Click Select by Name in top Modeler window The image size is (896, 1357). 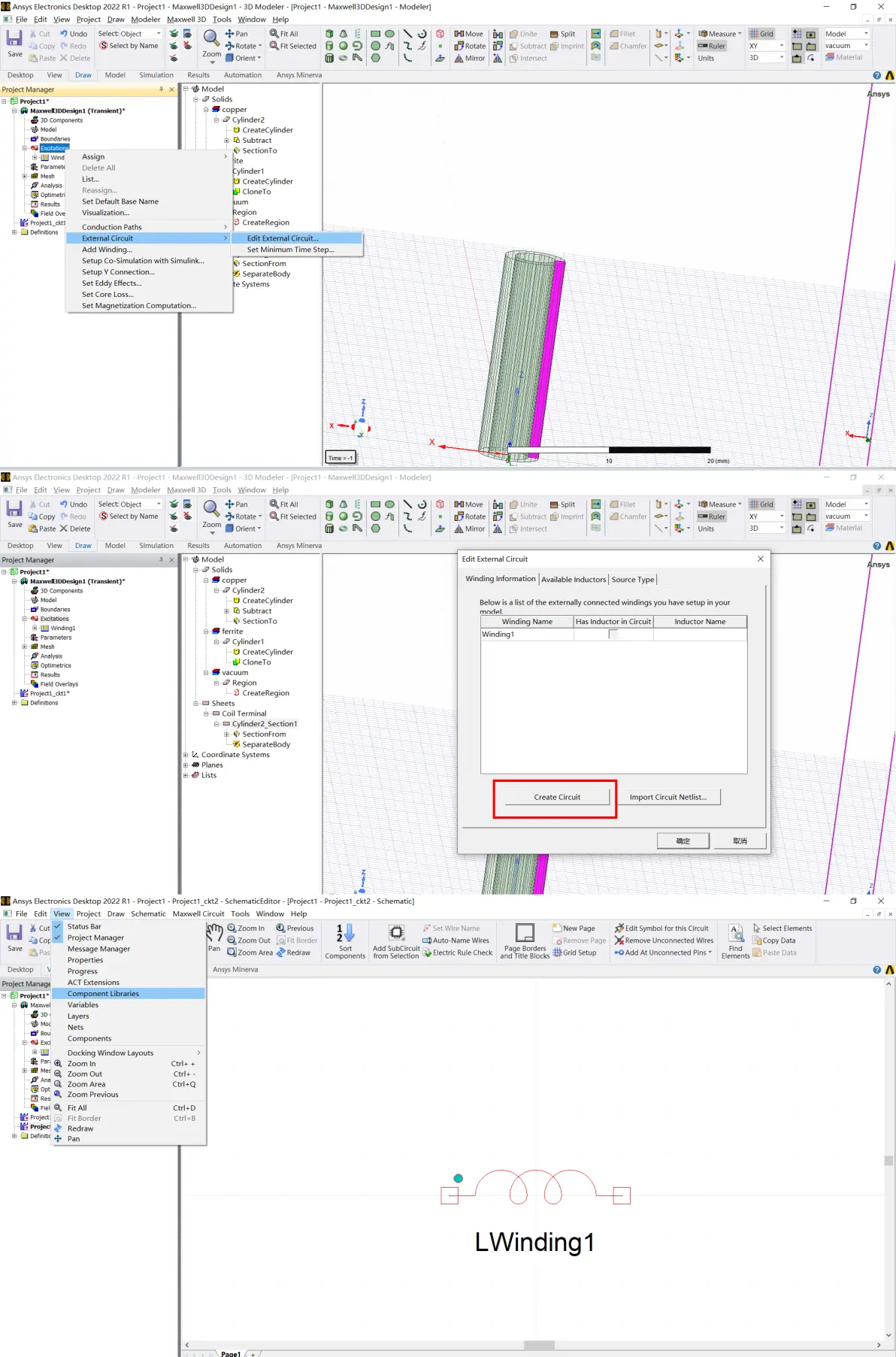[x=129, y=46]
